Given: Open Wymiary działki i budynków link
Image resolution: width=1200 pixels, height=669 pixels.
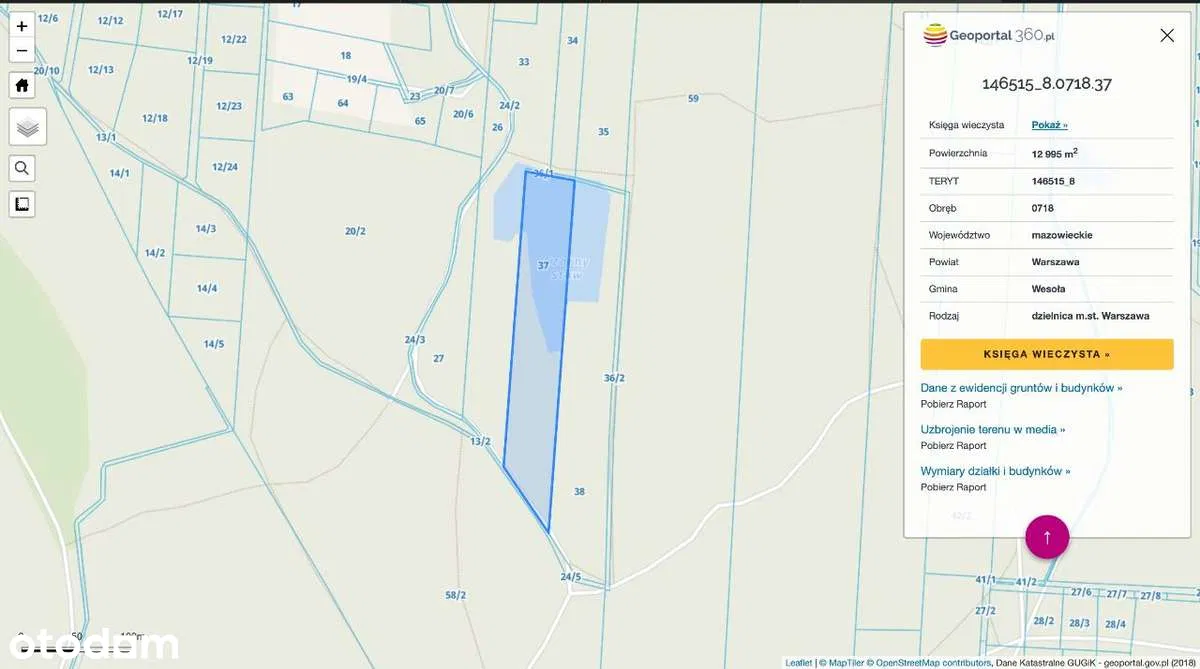Looking at the screenshot, I should pyautogui.click(x=995, y=471).
